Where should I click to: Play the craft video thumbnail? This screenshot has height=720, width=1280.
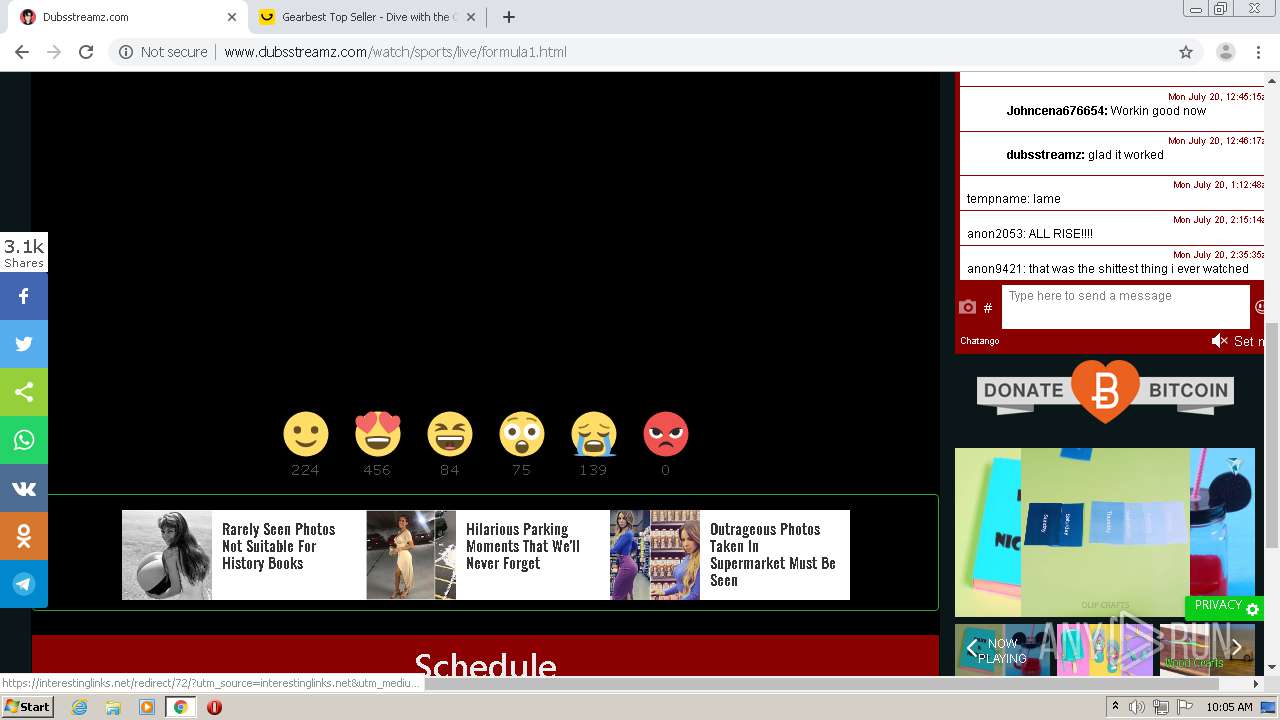1105,532
